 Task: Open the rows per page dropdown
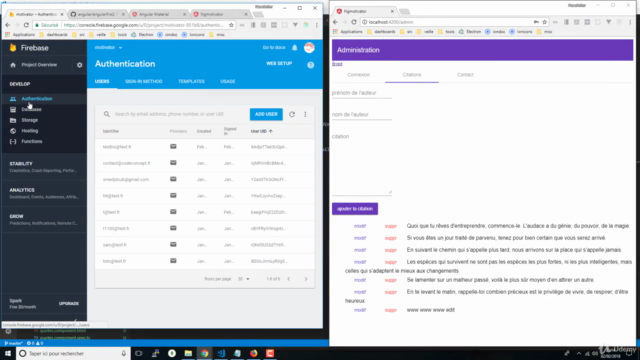[x=244, y=279]
